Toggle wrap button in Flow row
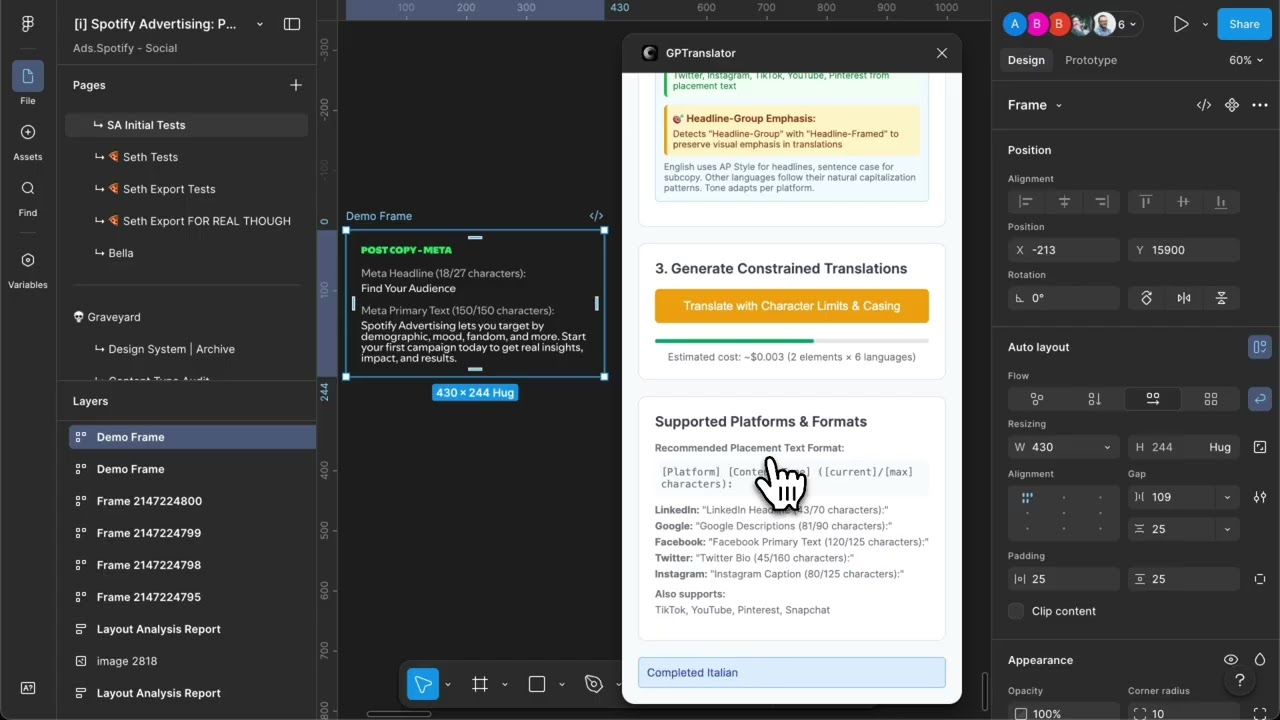This screenshot has width=1280, height=720. pyautogui.click(x=1260, y=399)
